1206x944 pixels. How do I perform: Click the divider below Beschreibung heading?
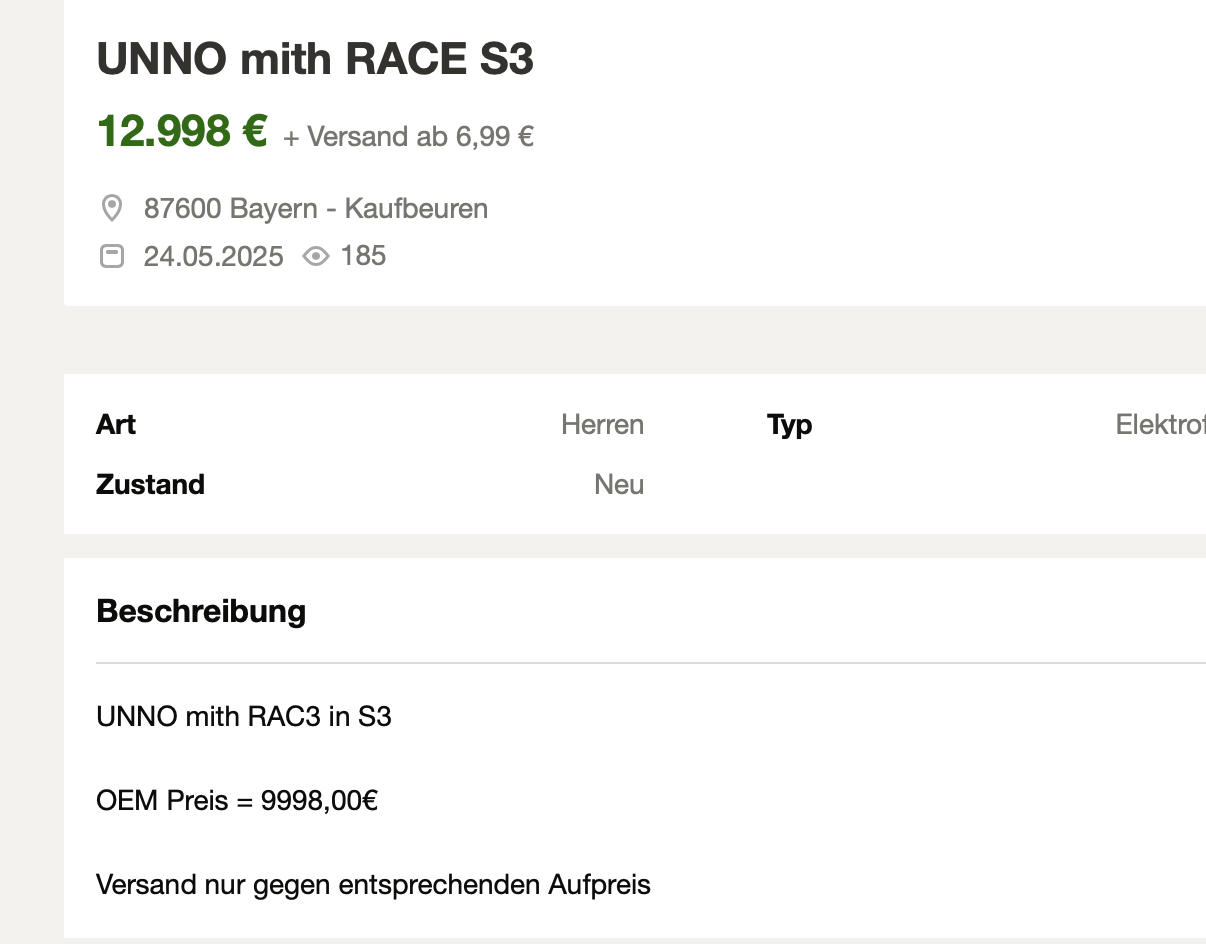point(651,663)
